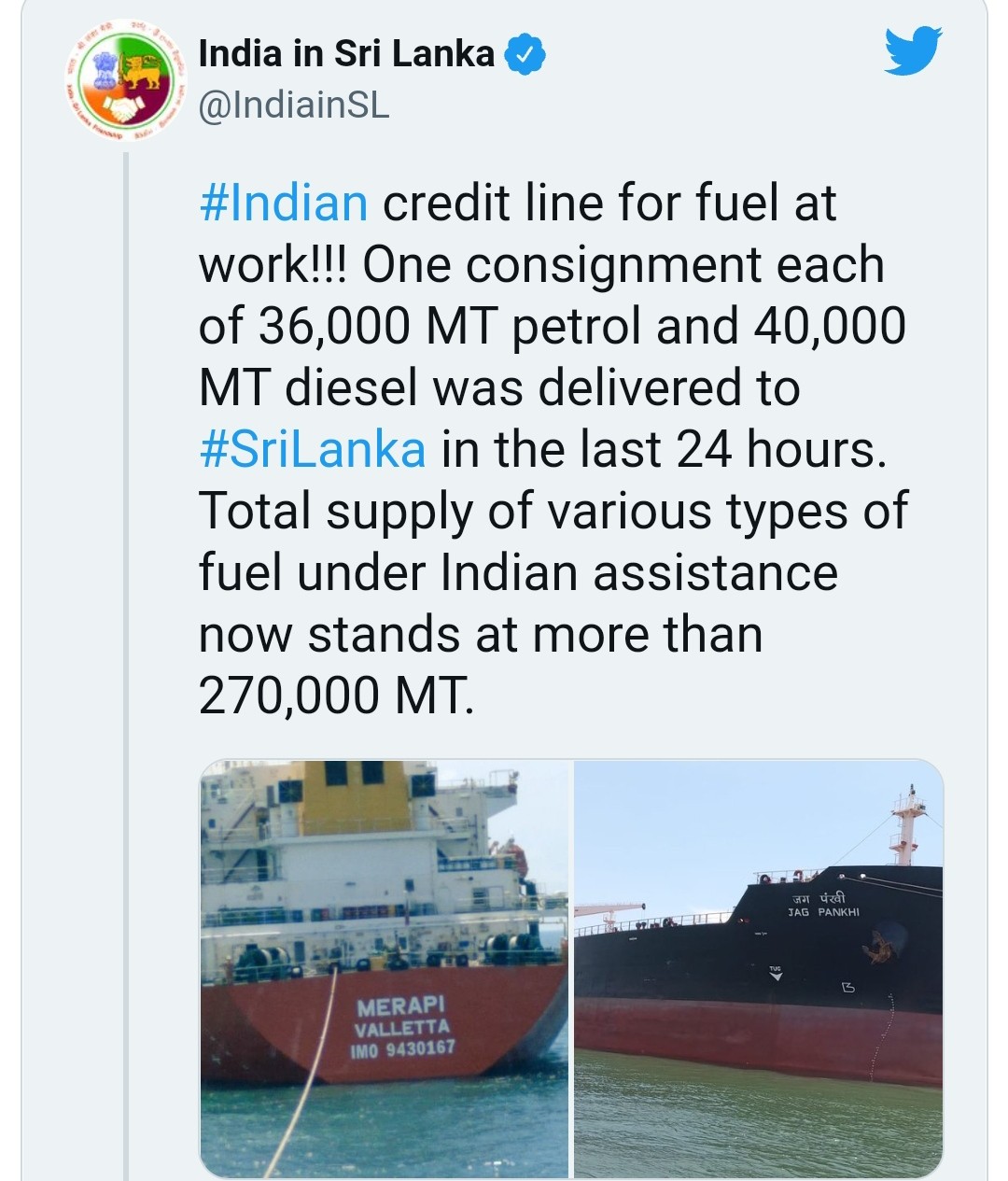The width and height of the screenshot is (1008, 1181).
Task: Click the blue verified badge
Action: pos(525,55)
